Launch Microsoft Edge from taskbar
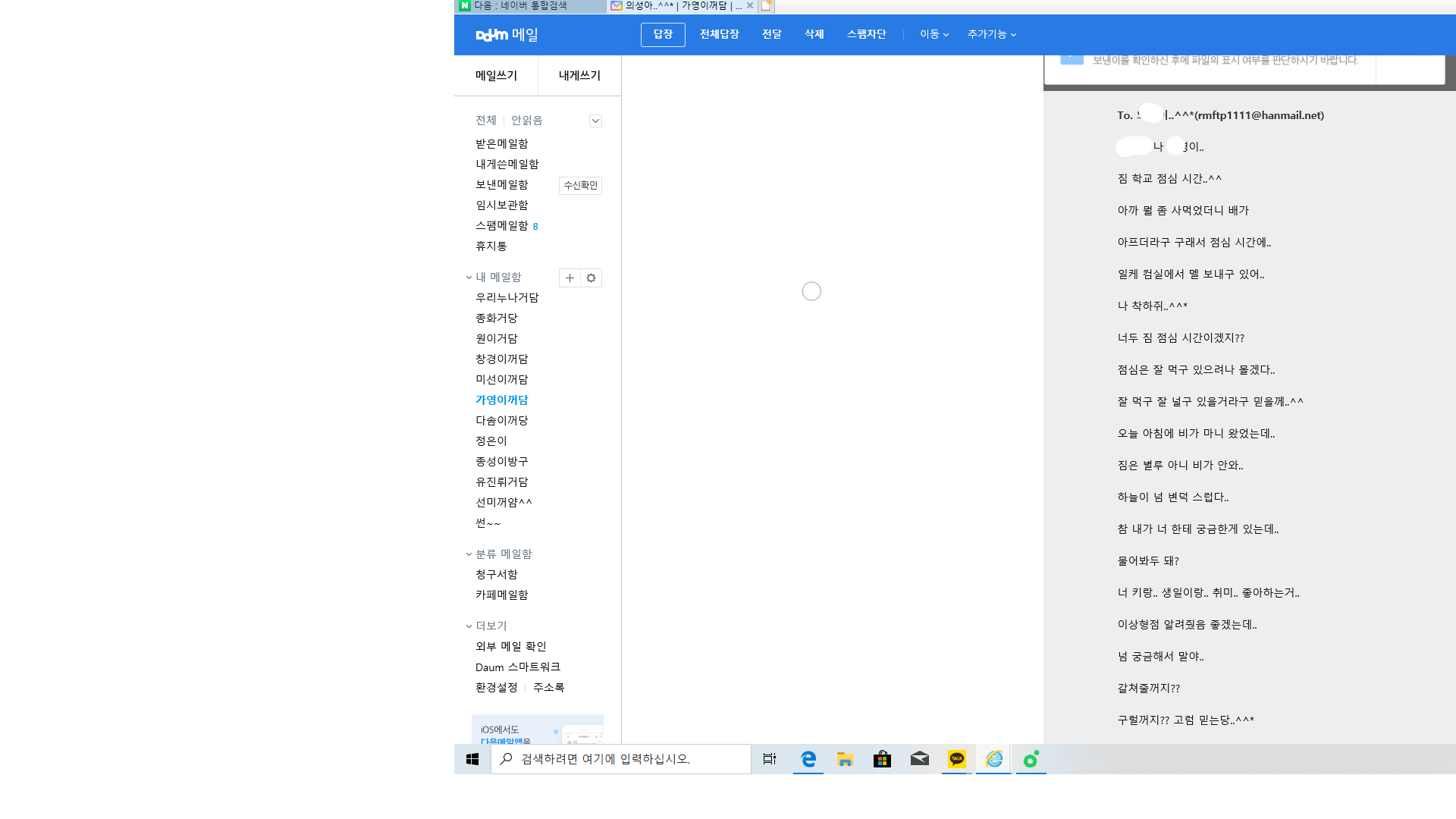 [808, 759]
